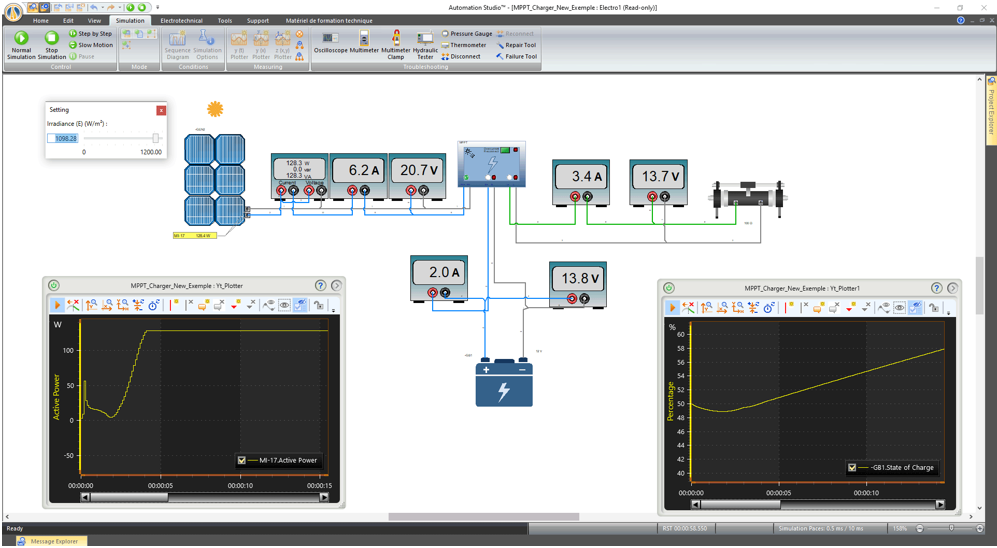997x548 pixels.
Task: Switch to the Electrotechnical ribbon tab
Action: tap(181, 20)
